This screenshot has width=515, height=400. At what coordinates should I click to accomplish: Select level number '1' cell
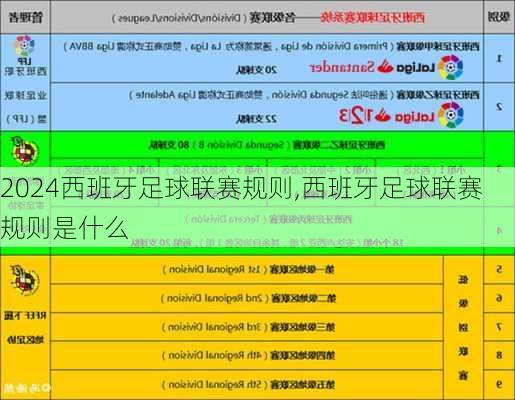499,59
